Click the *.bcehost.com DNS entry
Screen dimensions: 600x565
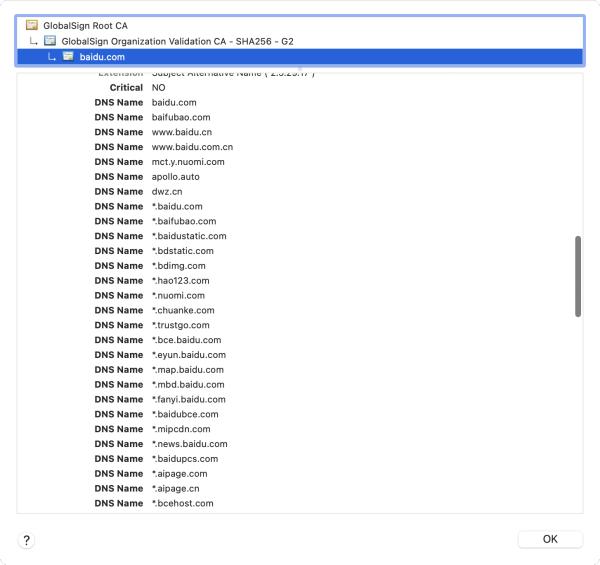tap(182, 503)
